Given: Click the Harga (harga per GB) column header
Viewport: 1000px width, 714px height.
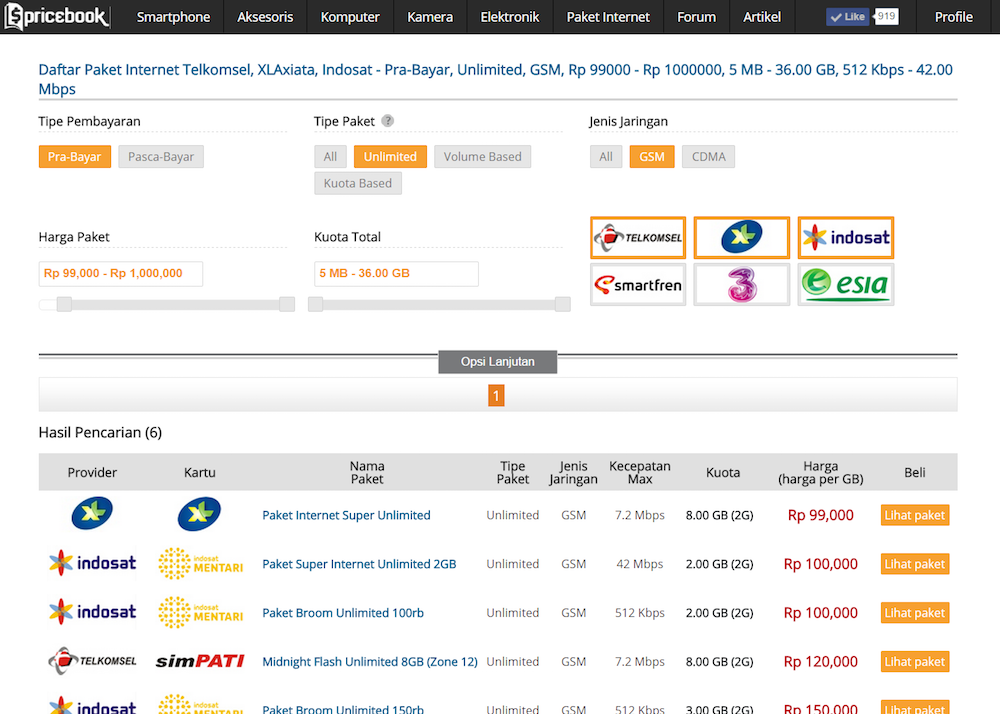Looking at the screenshot, I should click(820, 472).
